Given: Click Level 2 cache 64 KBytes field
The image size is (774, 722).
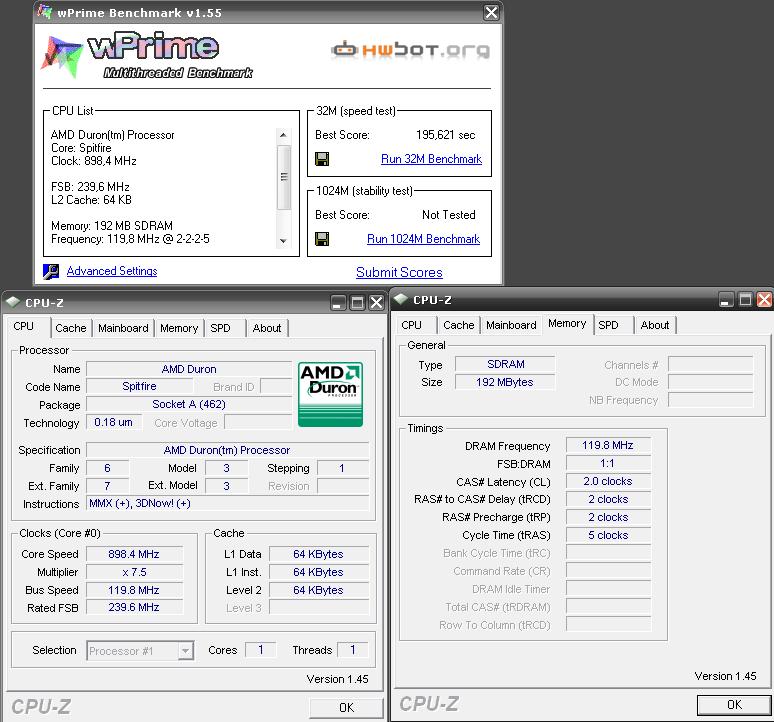Looking at the screenshot, I should click(318, 590).
